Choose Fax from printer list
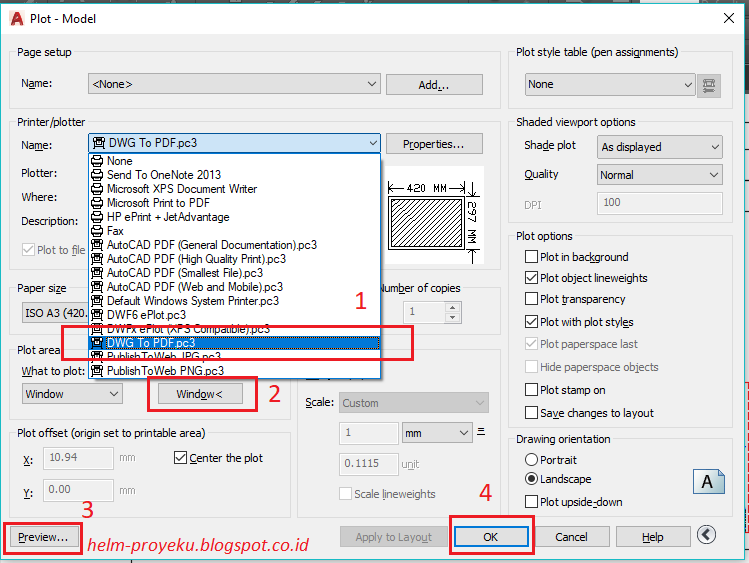 pos(234,231)
